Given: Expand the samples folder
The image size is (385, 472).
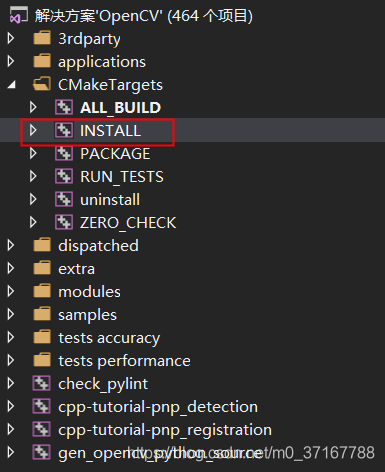Looking at the screenshot, I should click(11, 314).
